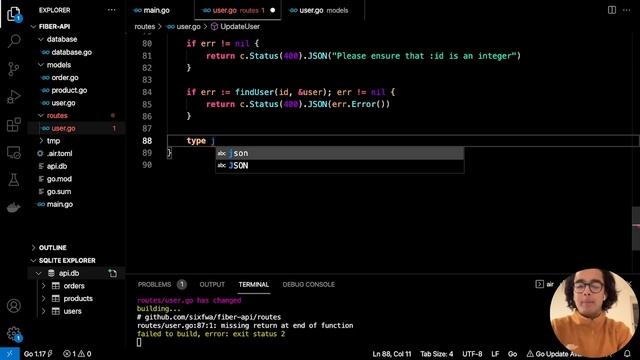Open the editor More Actions ellipsis
Viewport: 640px width, 360px height.
tap(627, 10)
